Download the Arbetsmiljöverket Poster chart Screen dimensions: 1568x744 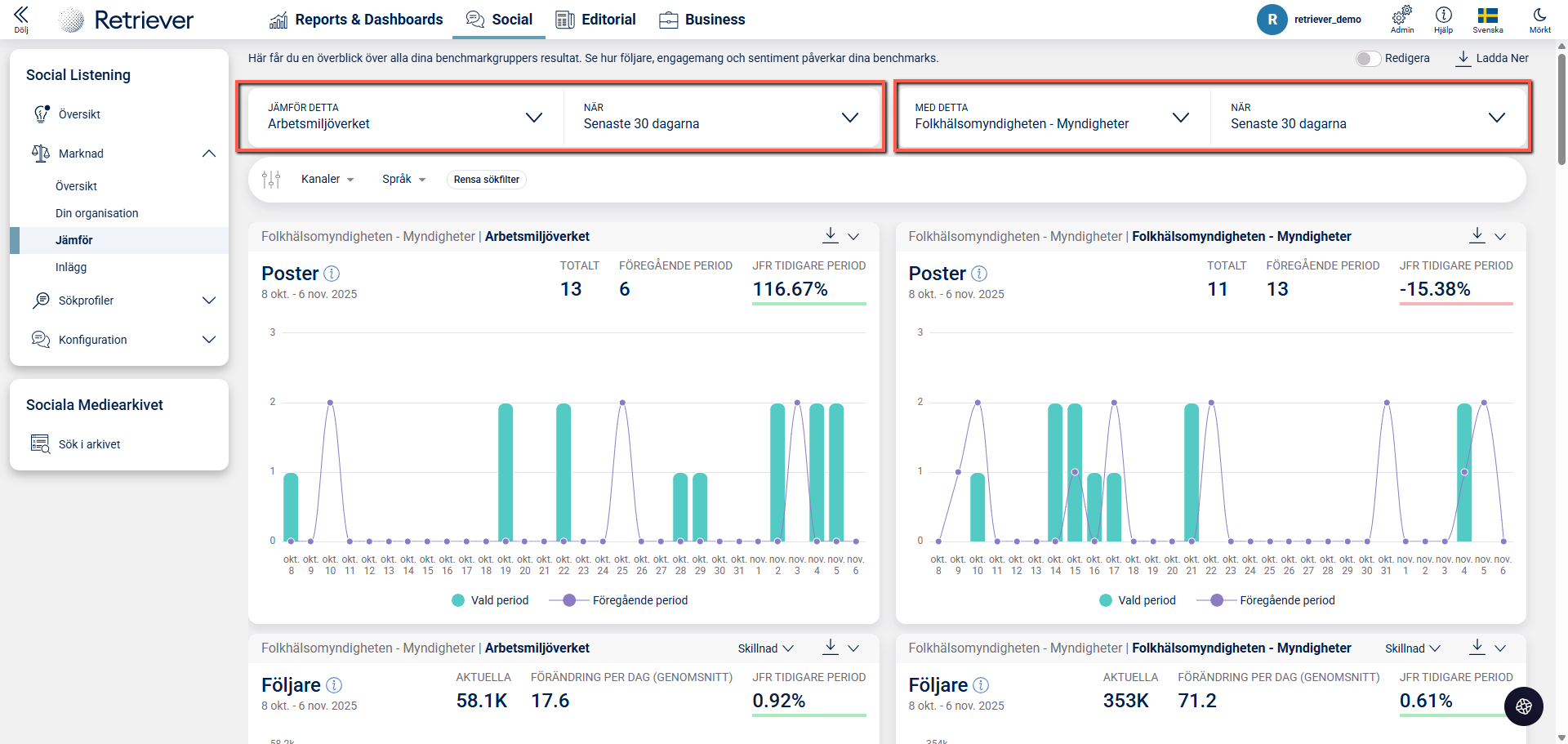coord(830,235)
